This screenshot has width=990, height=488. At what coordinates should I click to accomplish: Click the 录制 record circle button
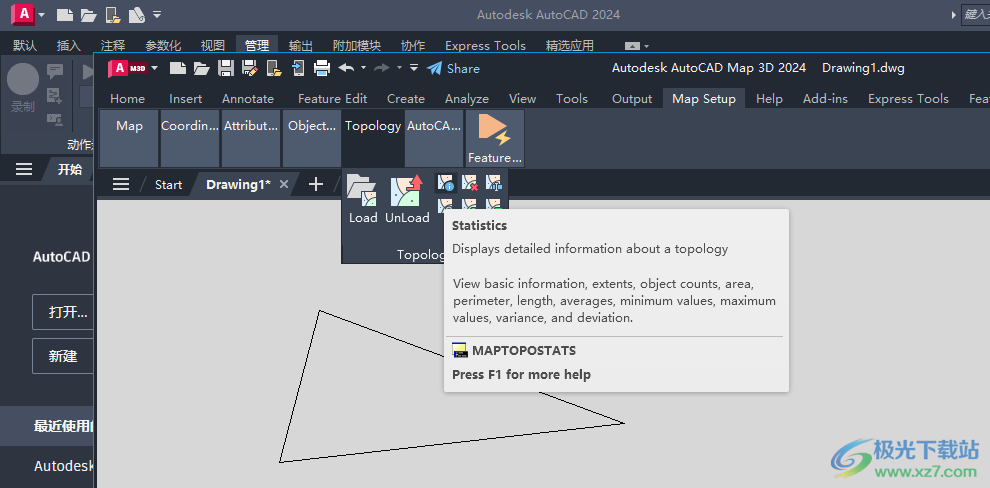tap(23, 80)
